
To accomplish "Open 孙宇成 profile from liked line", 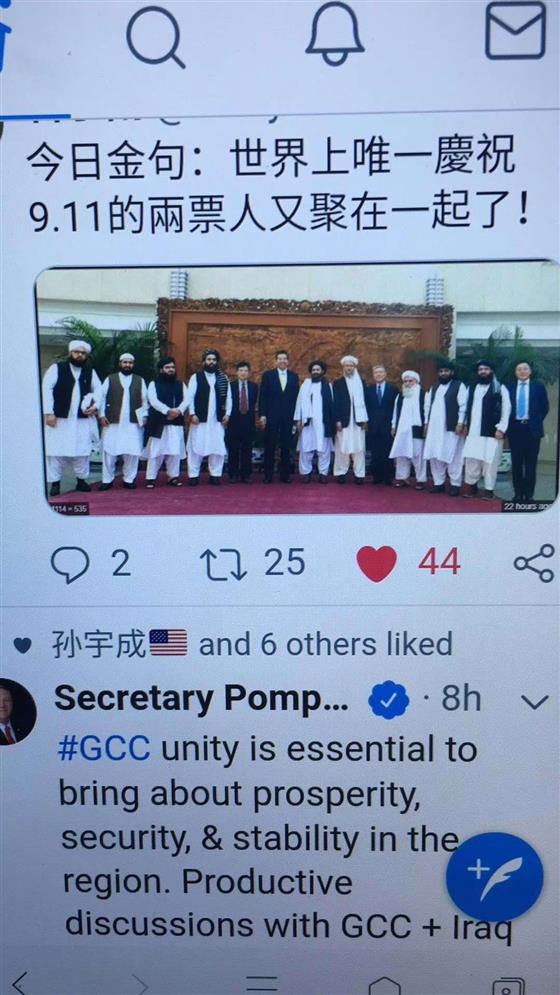I will coord(98,644).
